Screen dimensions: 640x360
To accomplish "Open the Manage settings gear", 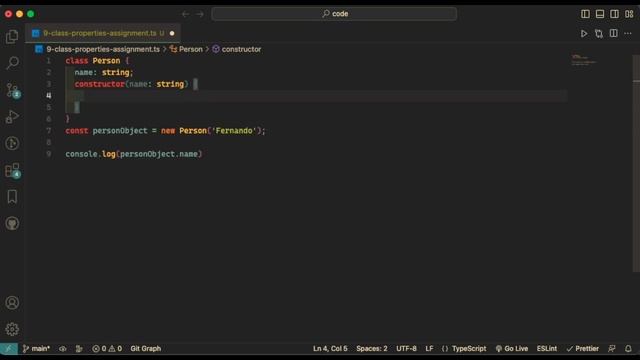I will pos(12,329).
